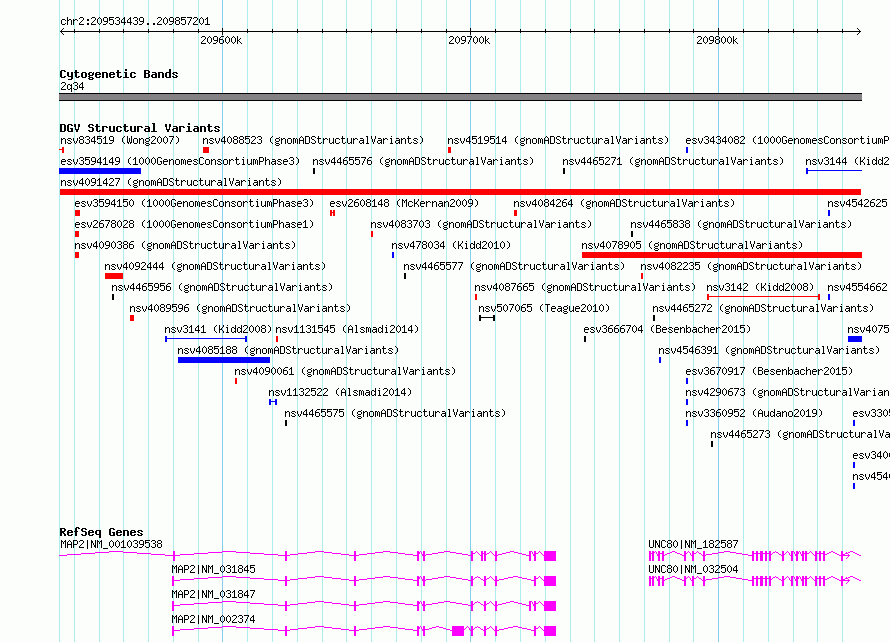Screen dimensions: 890x642
Task: Open the nsv4084264 variant label
Action: point(624,203)
